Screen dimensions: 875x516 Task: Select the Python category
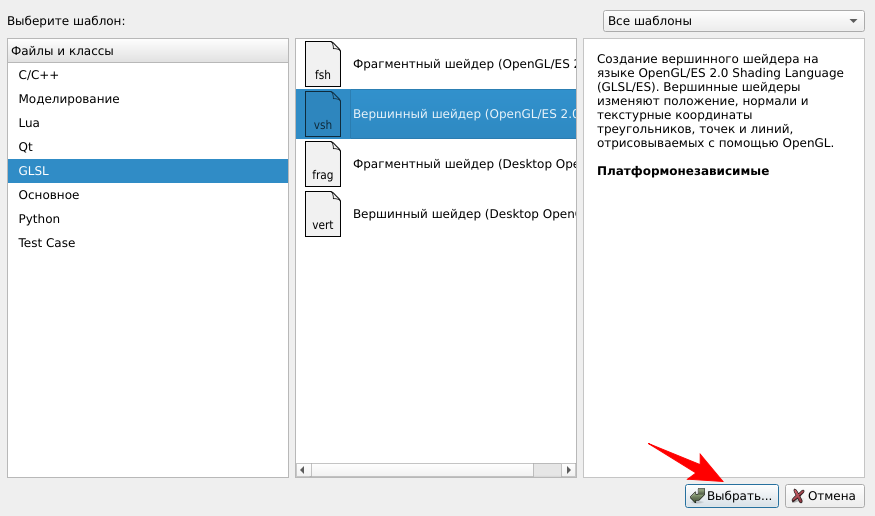pyautogui.click(x=39, y=219)
